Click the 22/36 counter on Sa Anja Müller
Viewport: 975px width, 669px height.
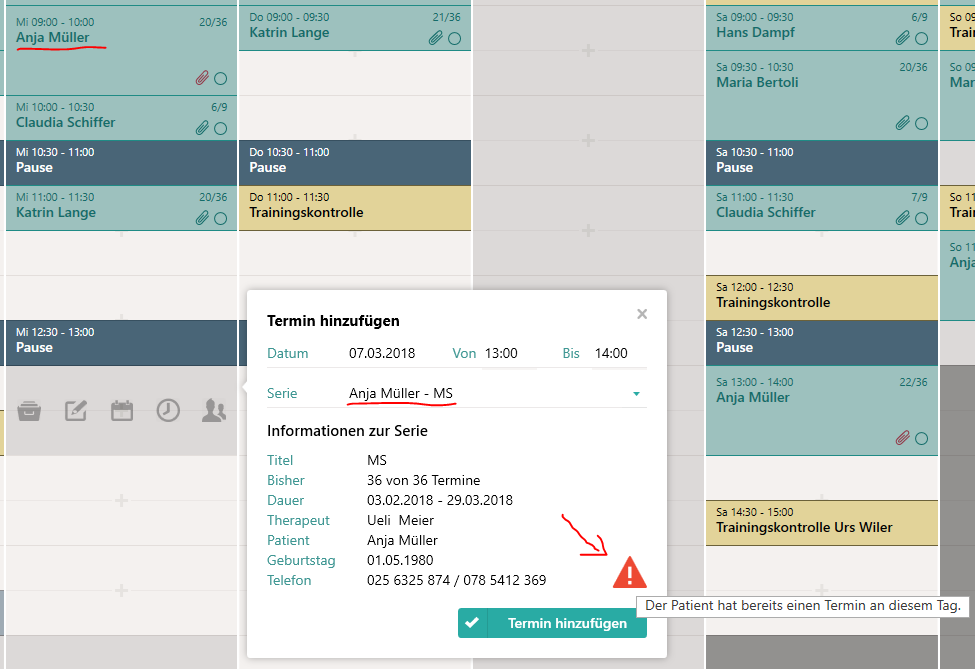click(913, 382)
